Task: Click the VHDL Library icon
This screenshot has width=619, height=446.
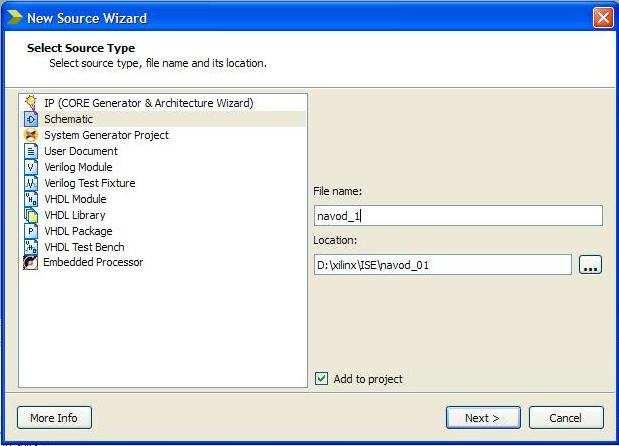Action: tap(31, 215)
